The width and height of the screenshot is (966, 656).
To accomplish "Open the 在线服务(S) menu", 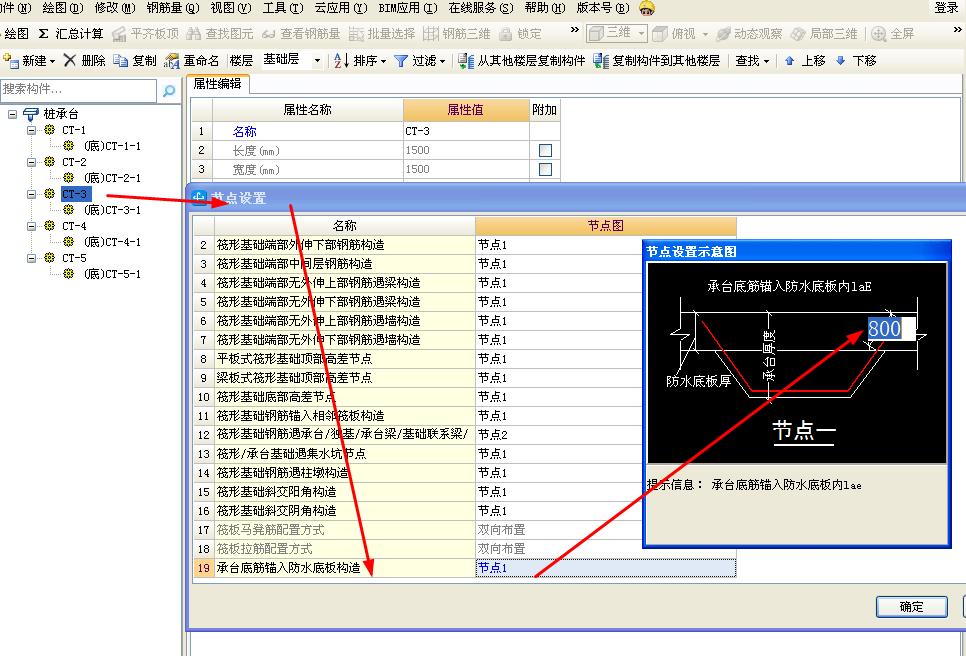I will pos(481,7).
